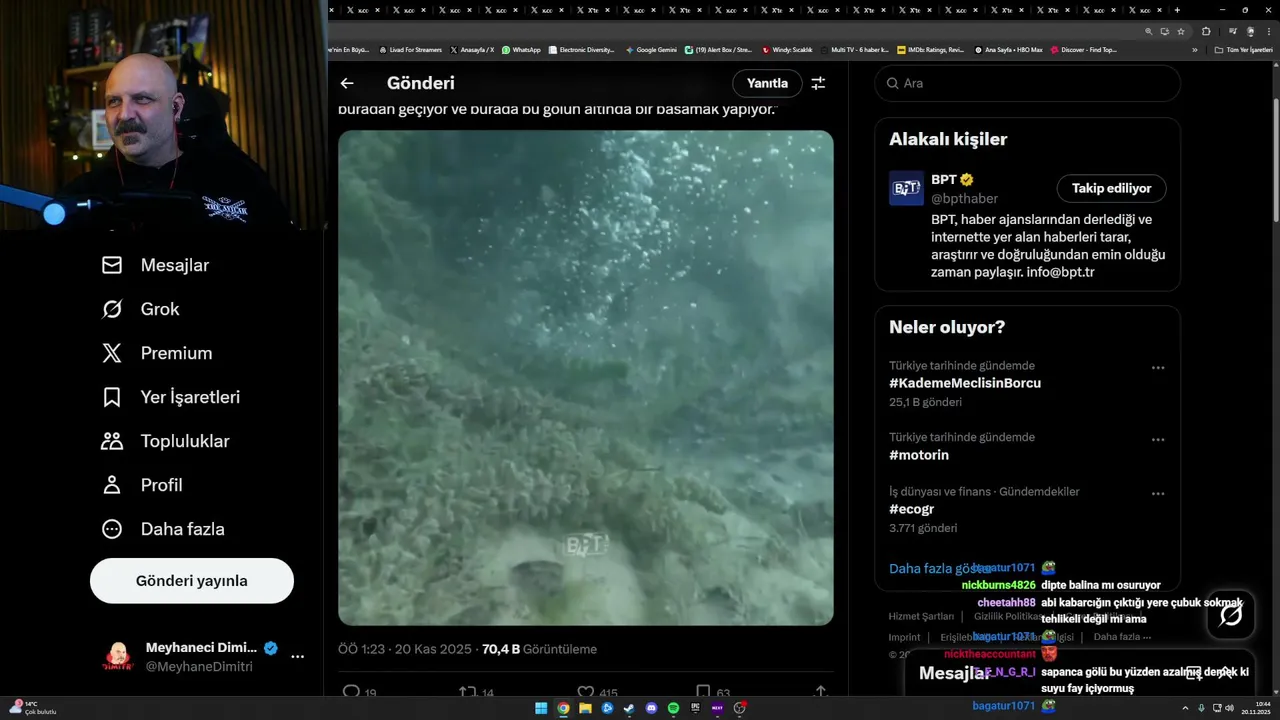
Task: Open the Google Gemini bookmark
Action: [651, 49]
